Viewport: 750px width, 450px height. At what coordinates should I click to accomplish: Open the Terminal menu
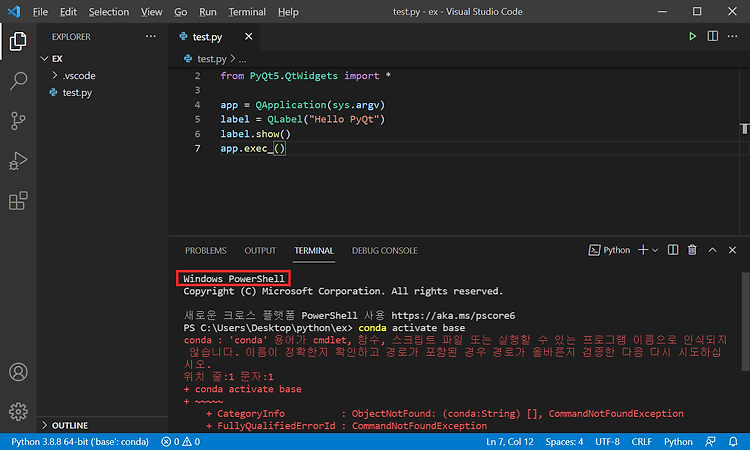click(x=247, y=11)
